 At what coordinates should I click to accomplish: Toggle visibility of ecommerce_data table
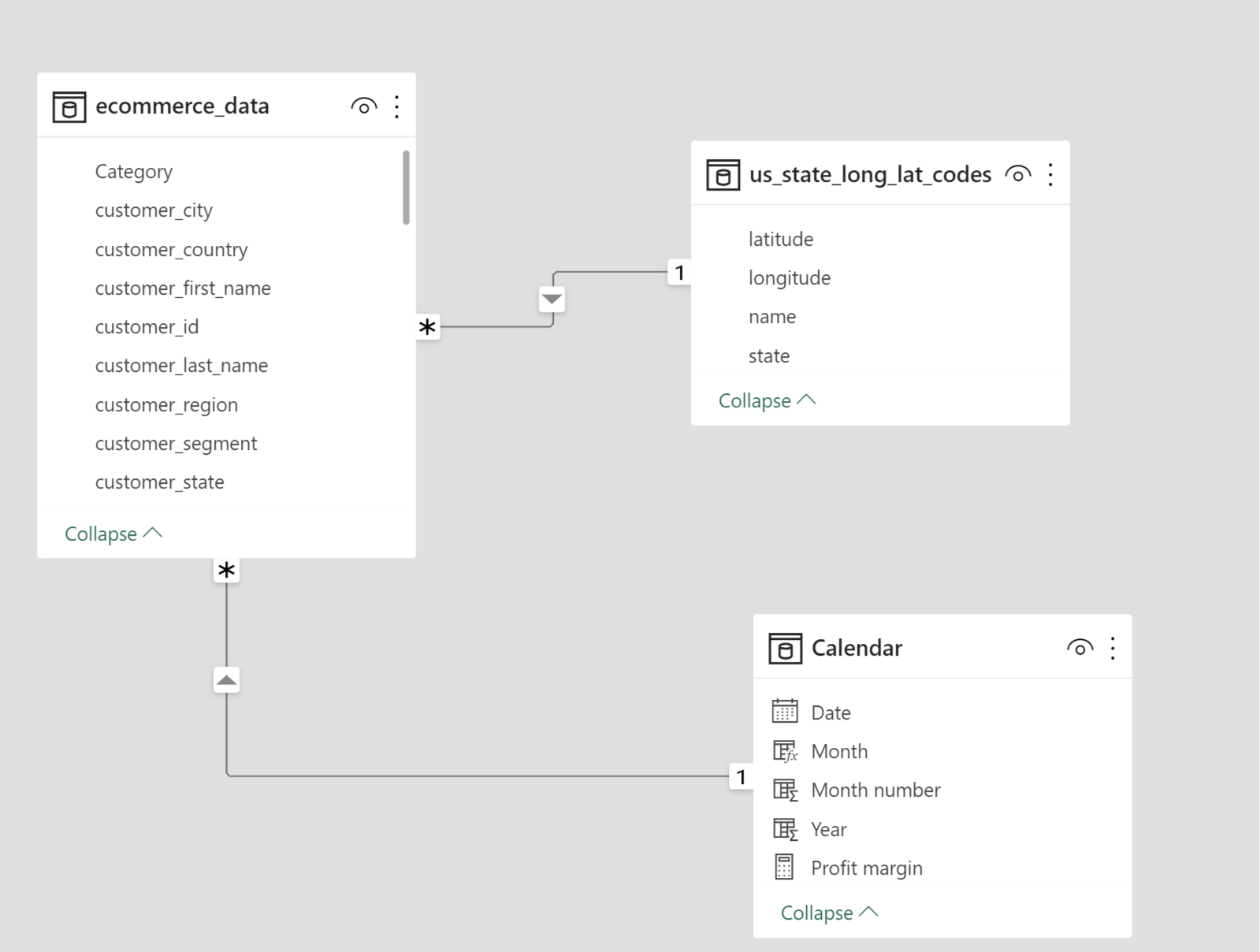coord(364,106)
